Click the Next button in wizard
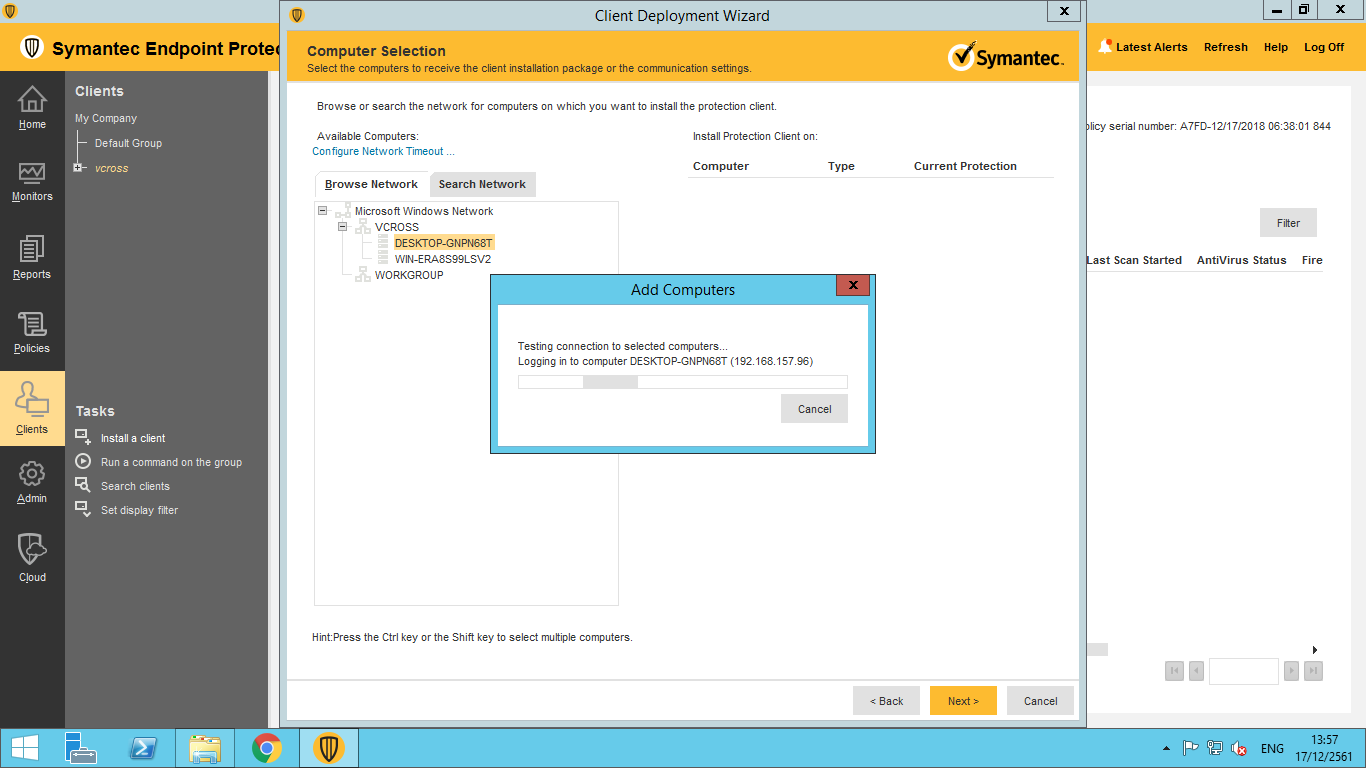Viewport: 1366px width, 768px height. 963,701
